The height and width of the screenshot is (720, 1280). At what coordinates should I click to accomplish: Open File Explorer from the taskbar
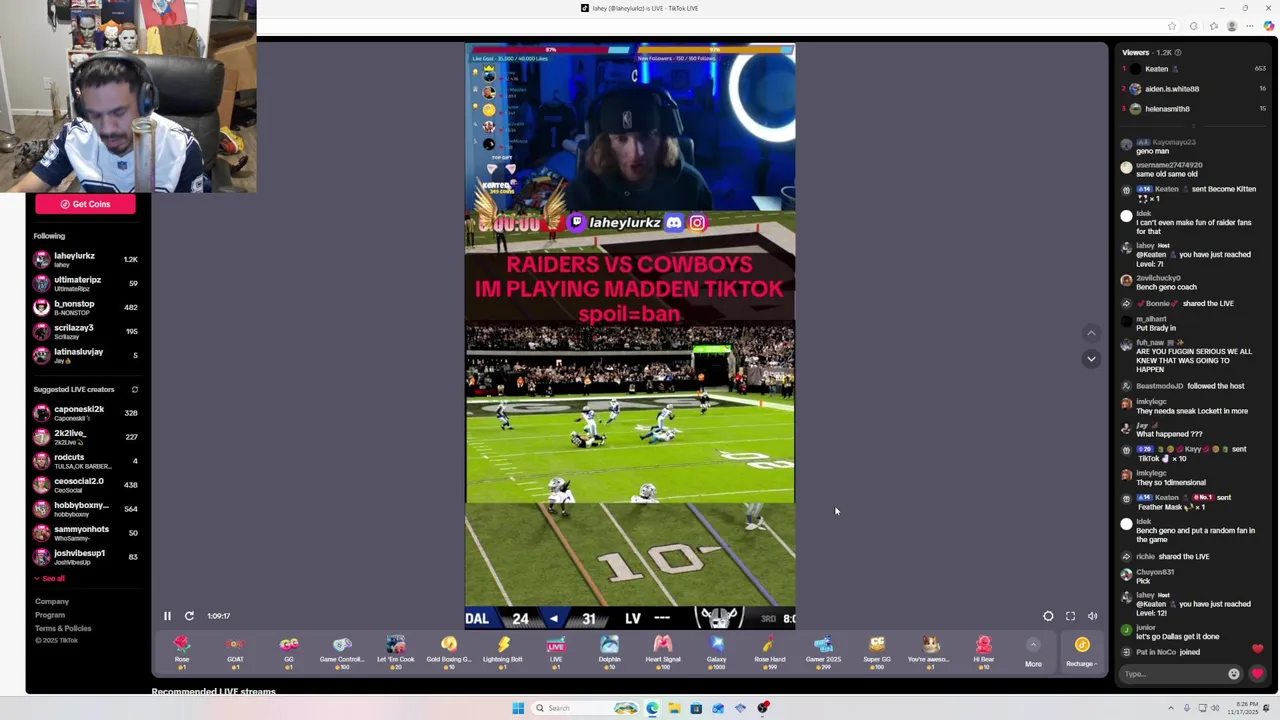[x=674, y=708]
